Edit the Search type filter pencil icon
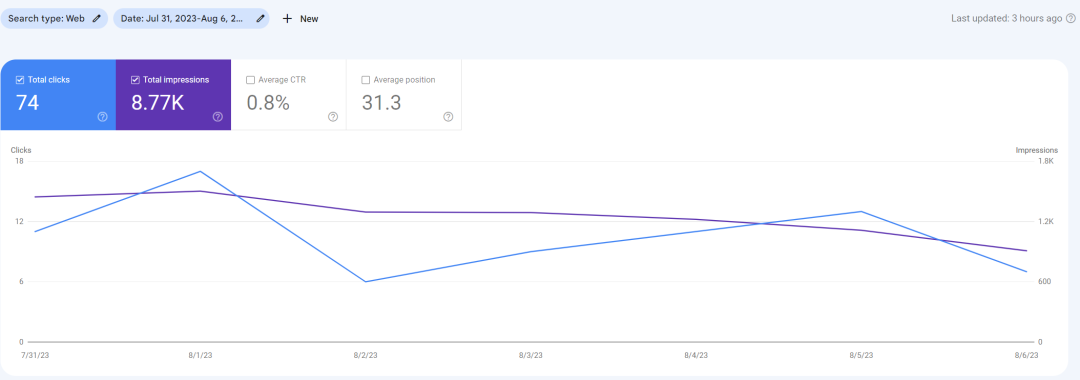The height and width of the screenshot is (380, 1080). click(96, 19)
